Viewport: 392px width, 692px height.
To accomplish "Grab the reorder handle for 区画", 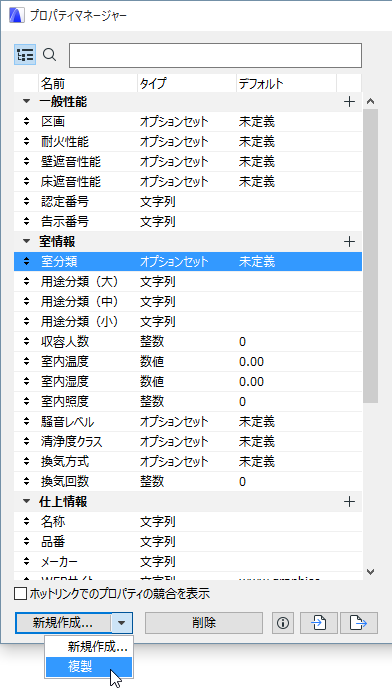I will click(x=26, y=122).
